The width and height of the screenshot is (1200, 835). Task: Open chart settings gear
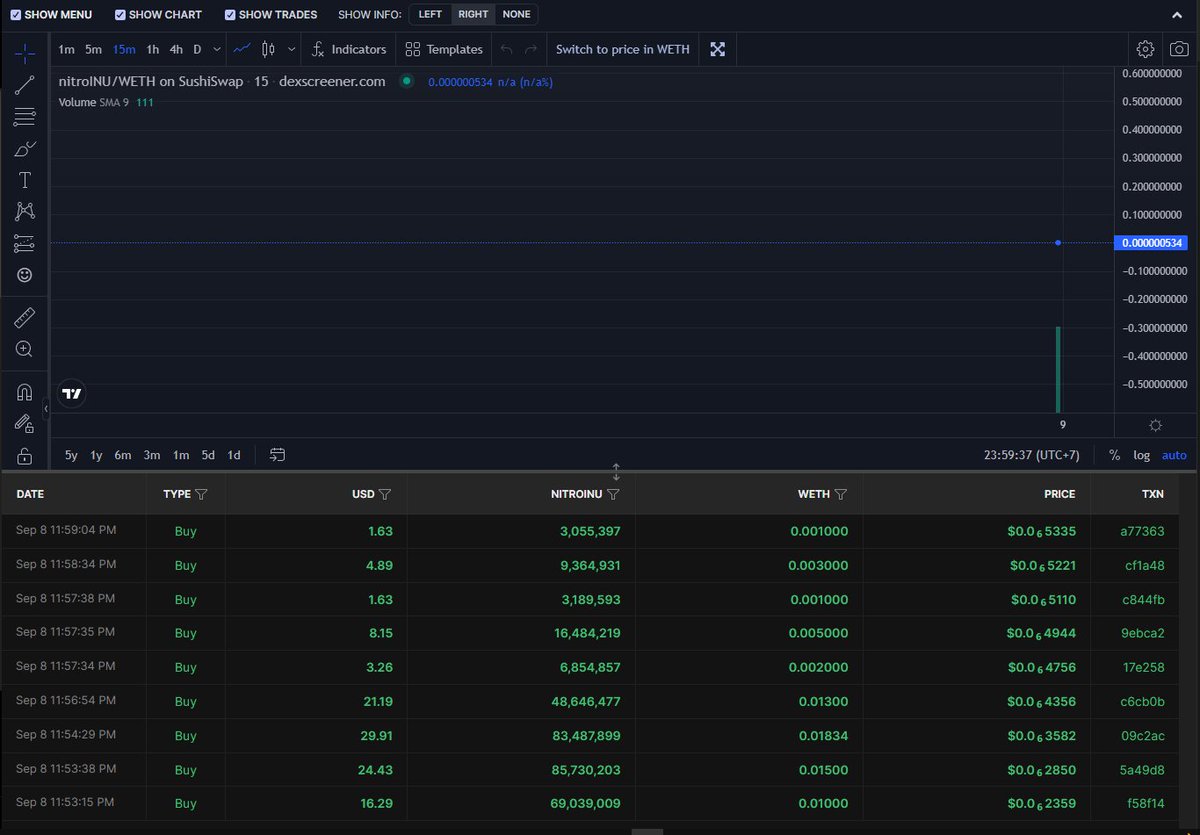[x=1146, y=49]
